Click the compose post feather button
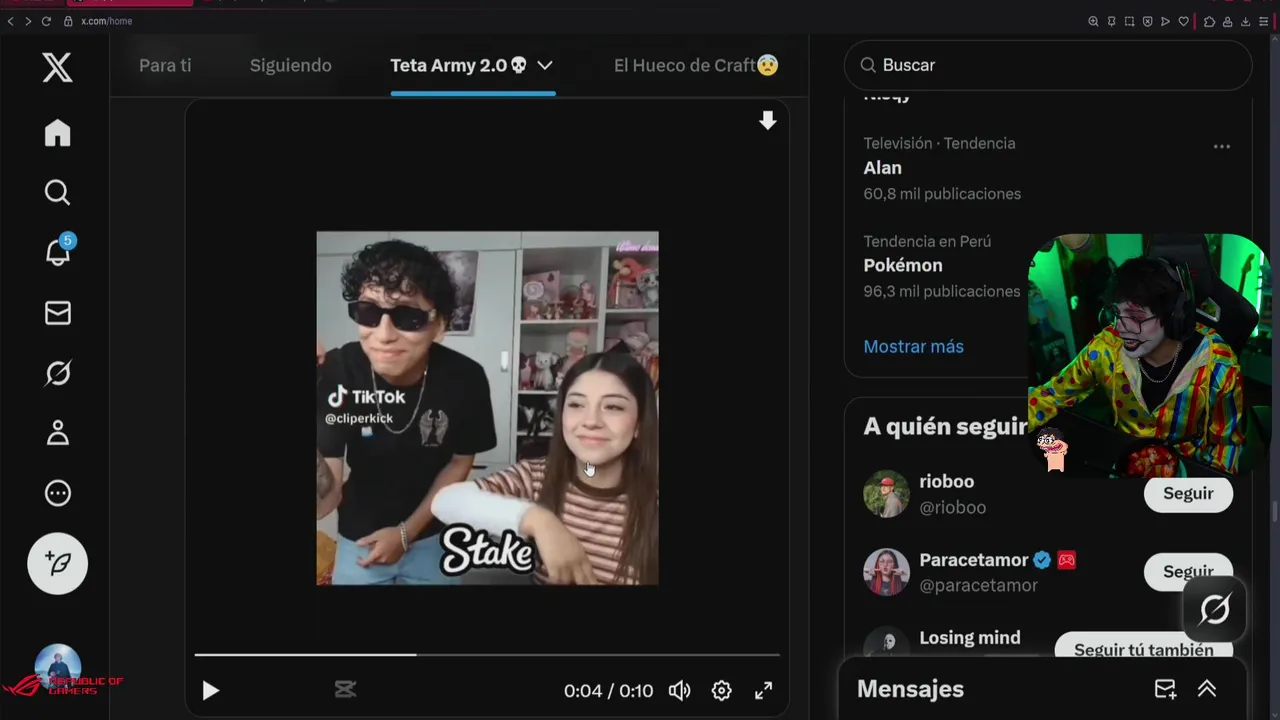1280x720 pixels. pyautogui.click(x=57, y=564)
